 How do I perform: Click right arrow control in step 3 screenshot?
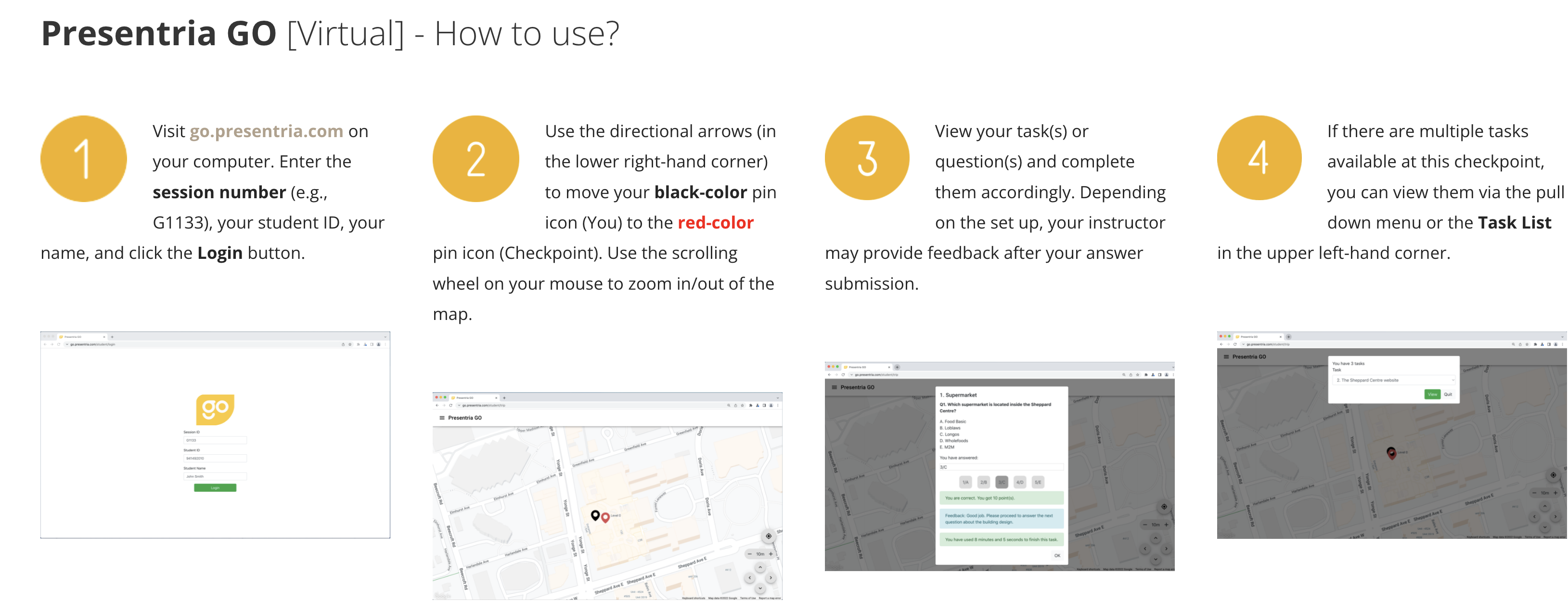coord(1166,549)
